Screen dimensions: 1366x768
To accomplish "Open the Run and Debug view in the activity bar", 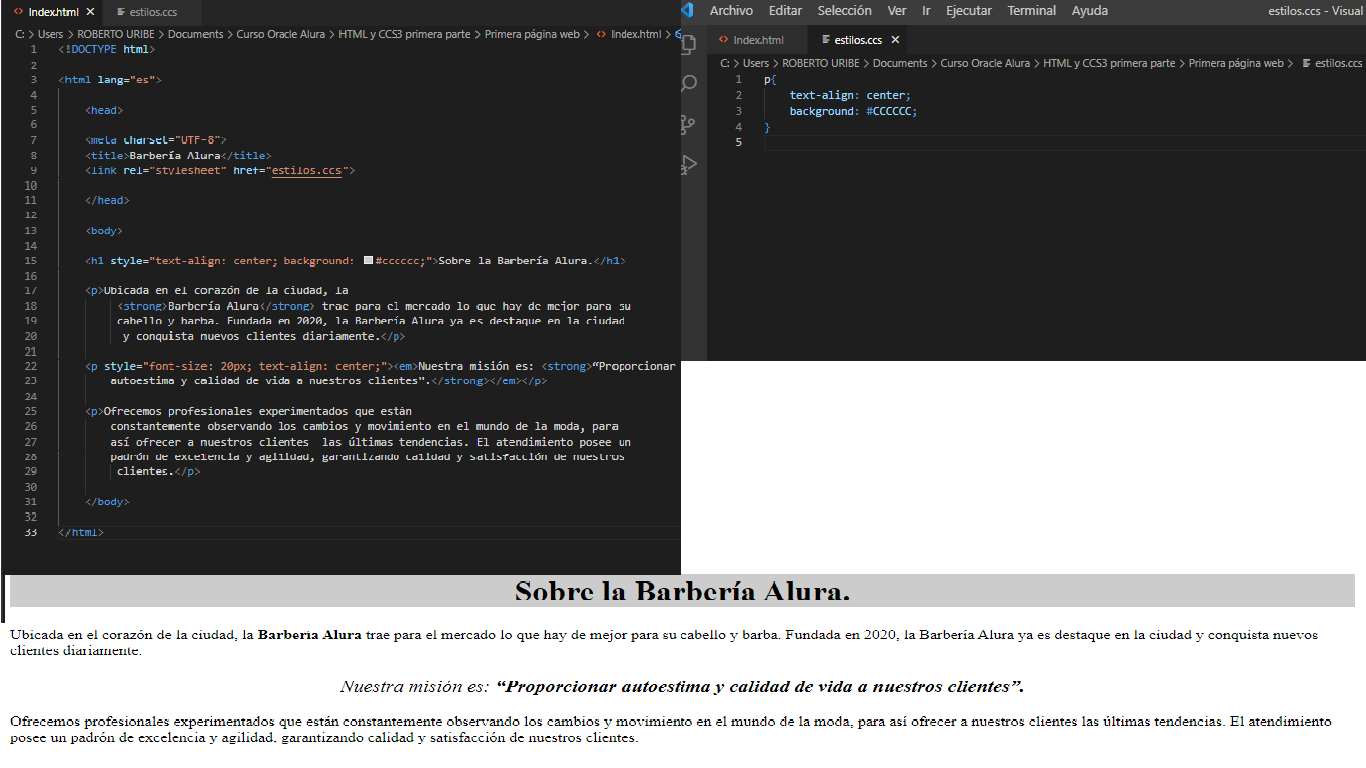I will pos(688,165).
